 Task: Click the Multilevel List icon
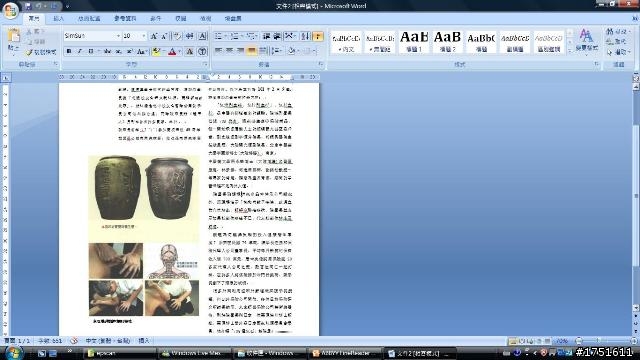pyautogui.click(x=252, y=36)
